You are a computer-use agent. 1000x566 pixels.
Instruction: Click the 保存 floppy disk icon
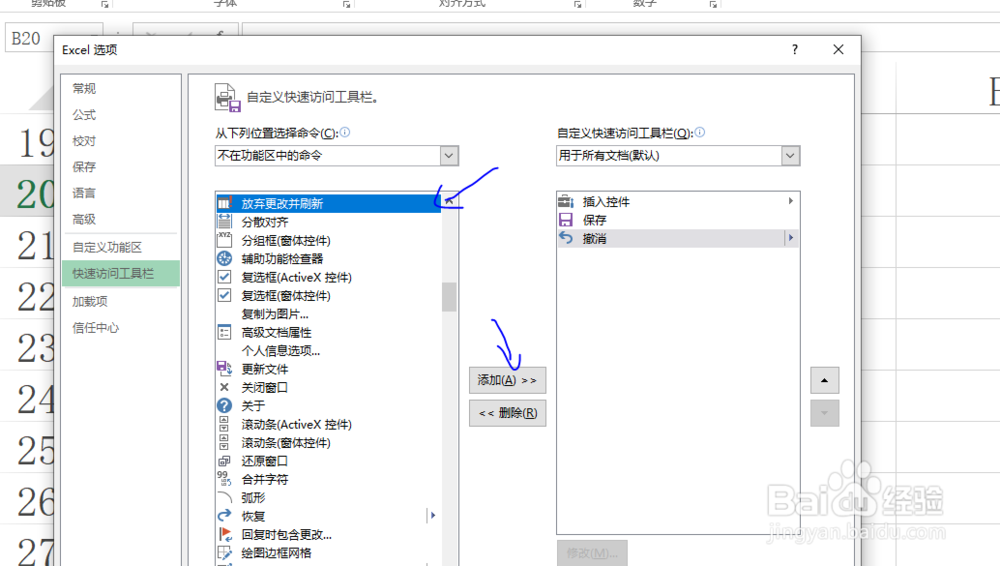(x=566, y=220)
